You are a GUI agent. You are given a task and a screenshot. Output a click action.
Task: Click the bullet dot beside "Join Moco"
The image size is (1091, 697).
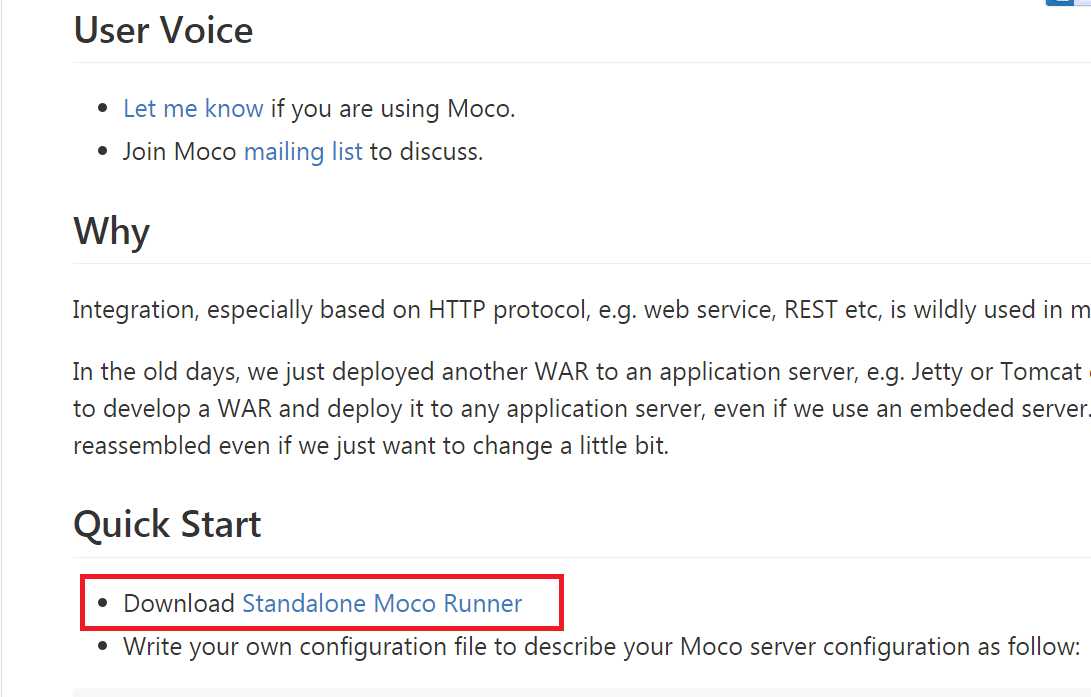103,151
